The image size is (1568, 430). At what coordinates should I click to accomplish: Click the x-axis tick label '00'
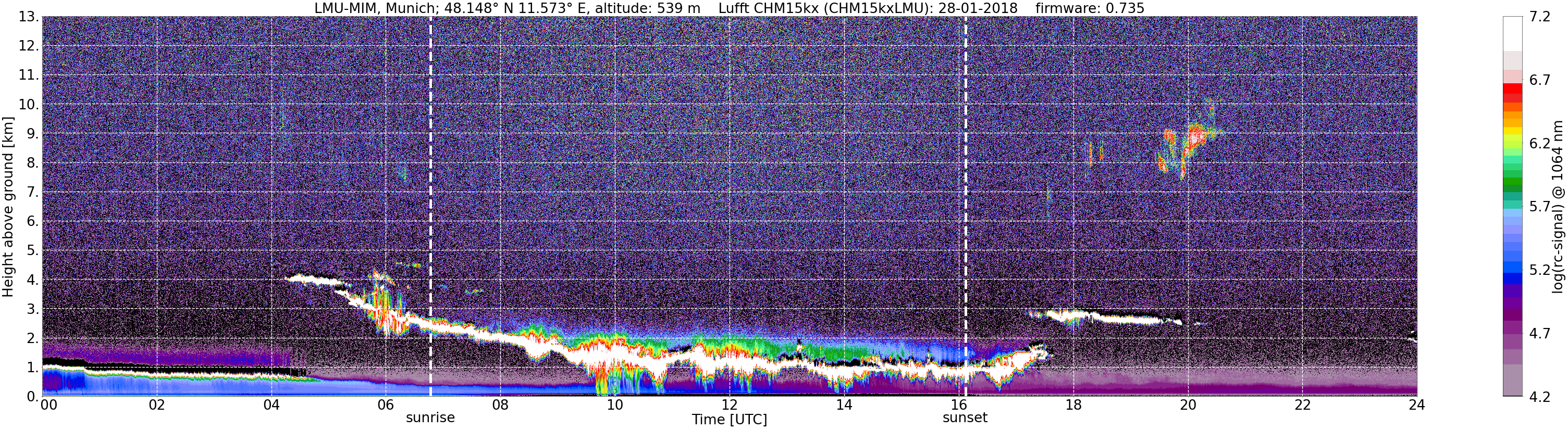(48, 405)
